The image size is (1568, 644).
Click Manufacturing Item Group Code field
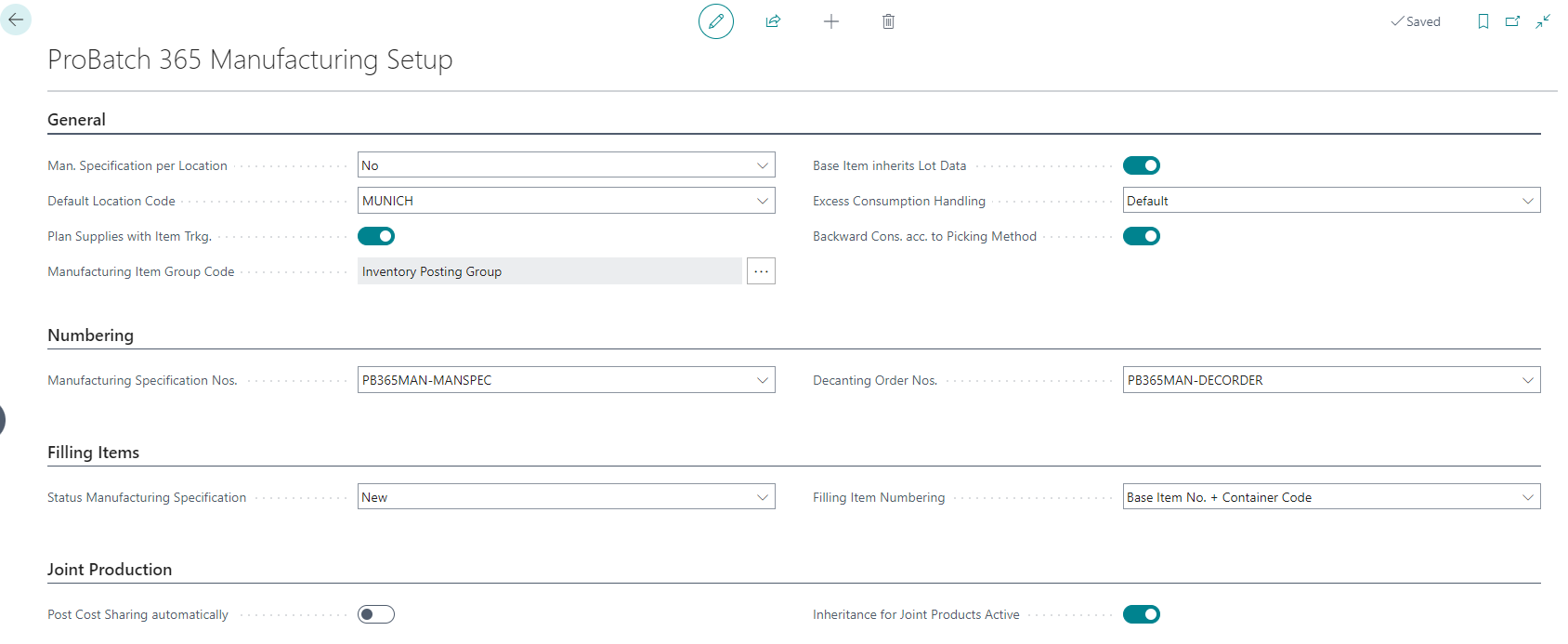tap(550, 271)
